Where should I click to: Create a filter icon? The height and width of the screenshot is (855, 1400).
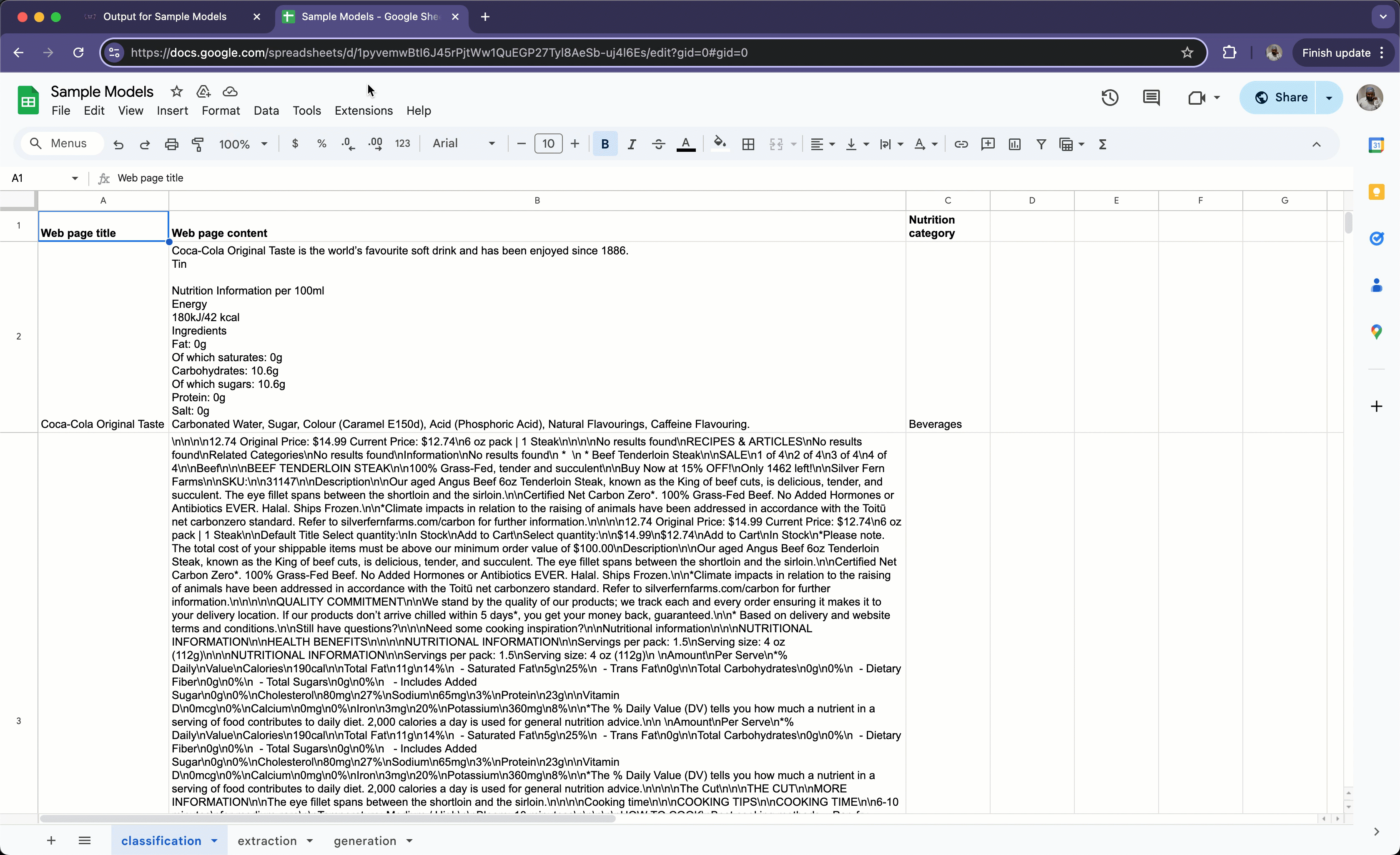[x=1041, y=144]
